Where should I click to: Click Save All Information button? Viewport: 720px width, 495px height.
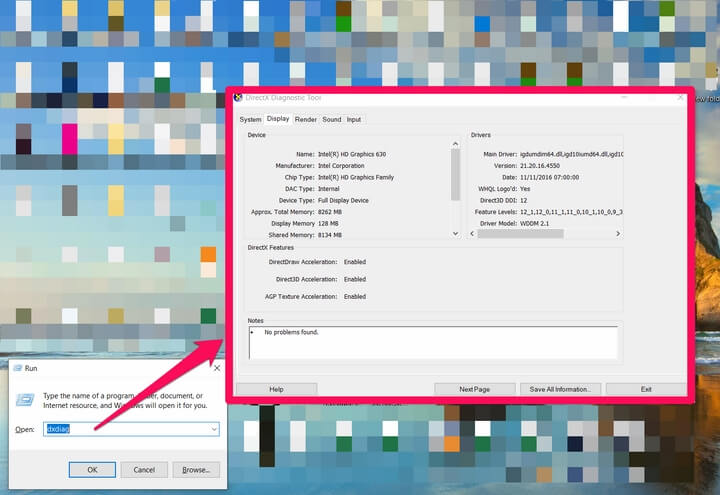560,389
